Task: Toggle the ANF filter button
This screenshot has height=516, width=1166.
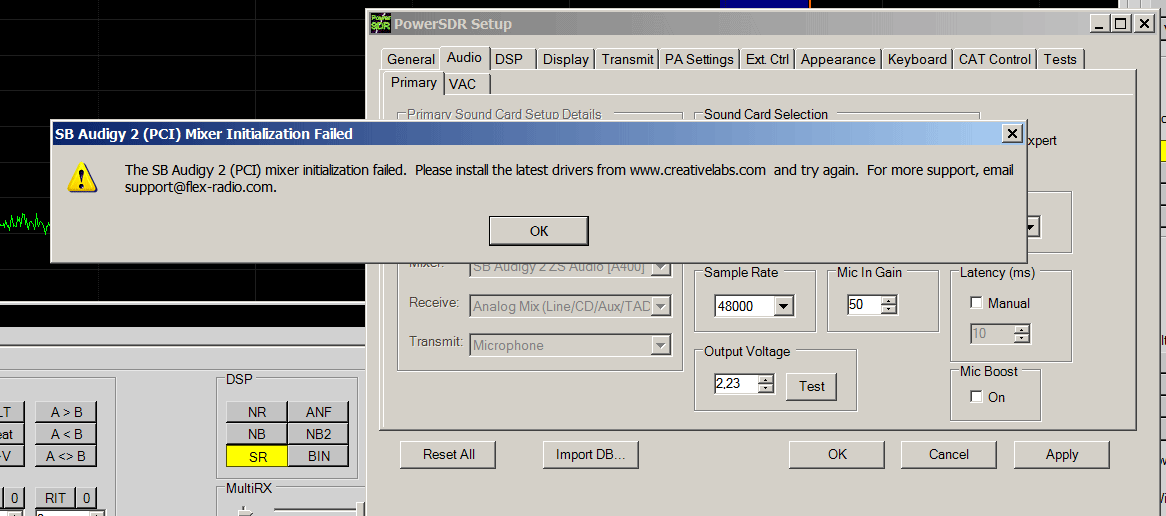Action: click(318, 412)
